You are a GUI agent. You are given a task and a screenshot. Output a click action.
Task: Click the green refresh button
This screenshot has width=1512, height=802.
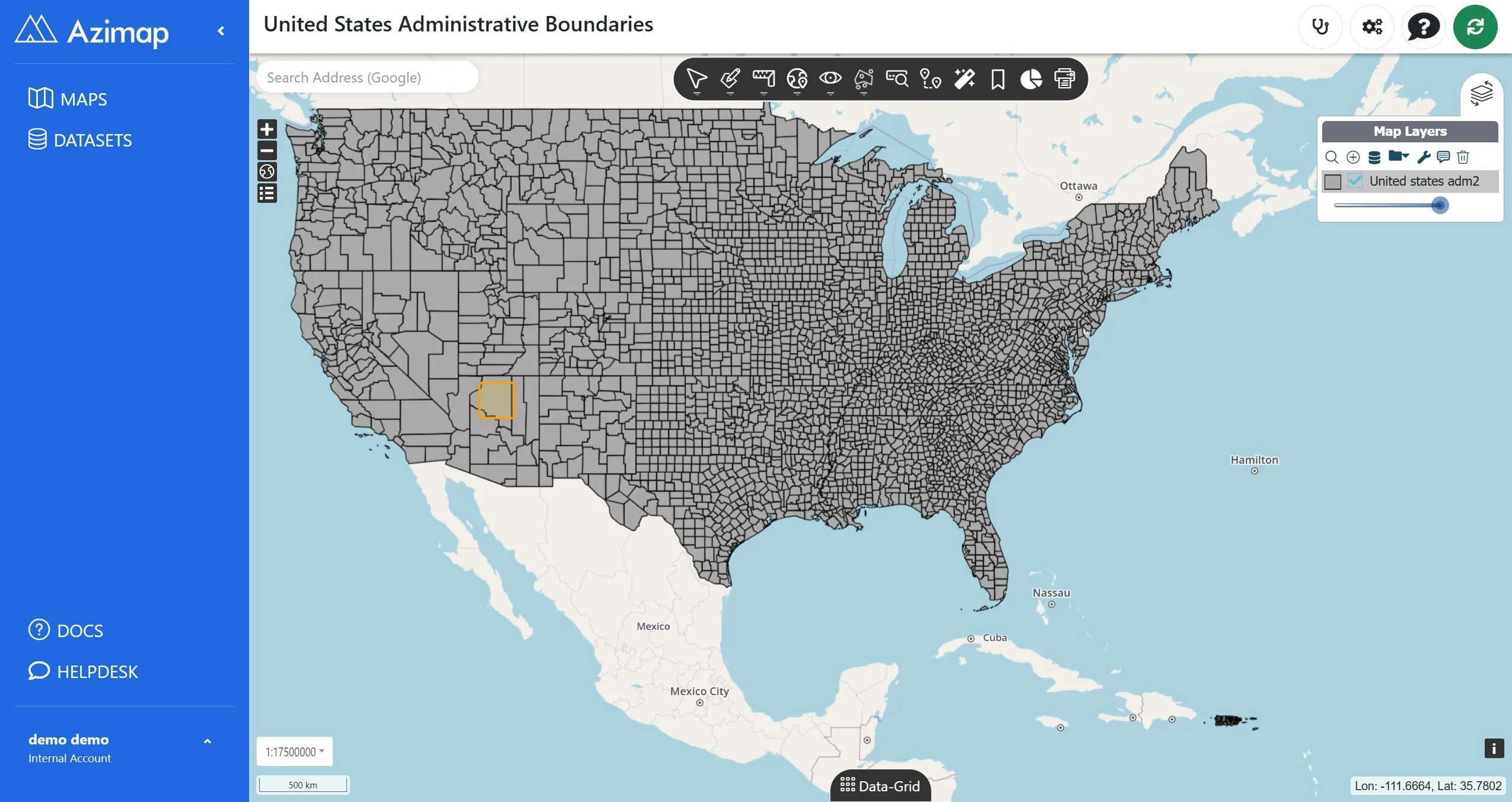pyautogui.click(x=1475, y=27)
